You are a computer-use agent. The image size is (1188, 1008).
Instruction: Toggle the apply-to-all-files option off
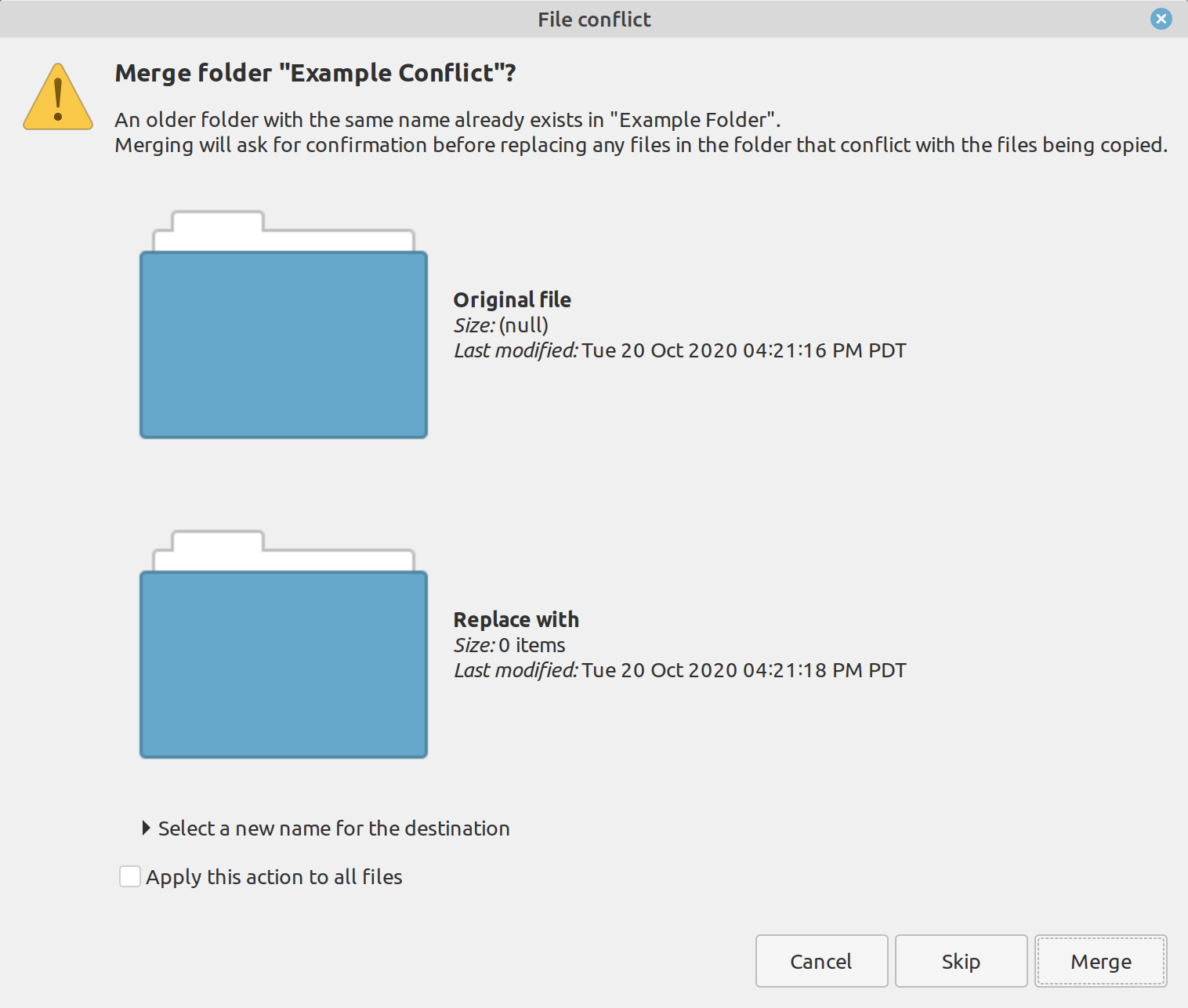pyautogui.click(x=129, y=876)
